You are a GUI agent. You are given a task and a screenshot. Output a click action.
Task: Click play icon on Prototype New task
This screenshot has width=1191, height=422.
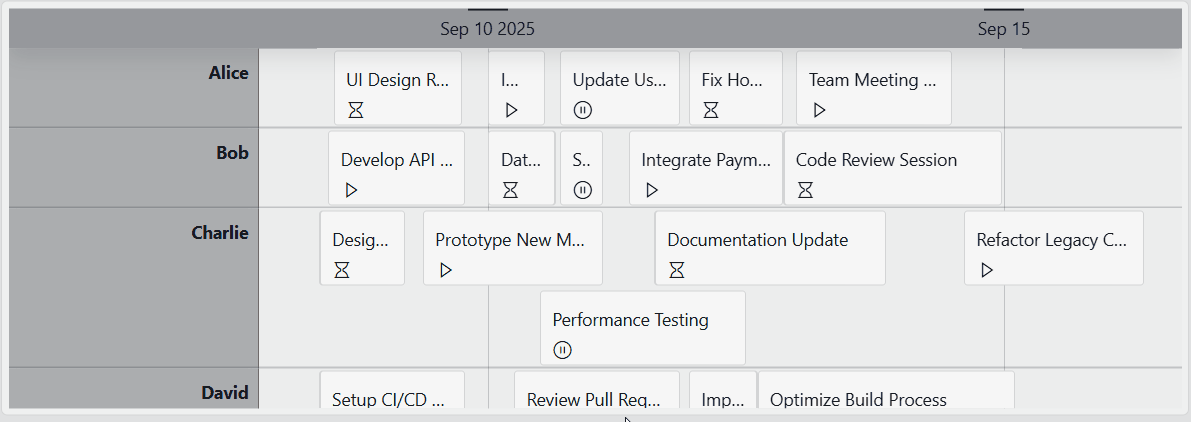click(446, 270)
